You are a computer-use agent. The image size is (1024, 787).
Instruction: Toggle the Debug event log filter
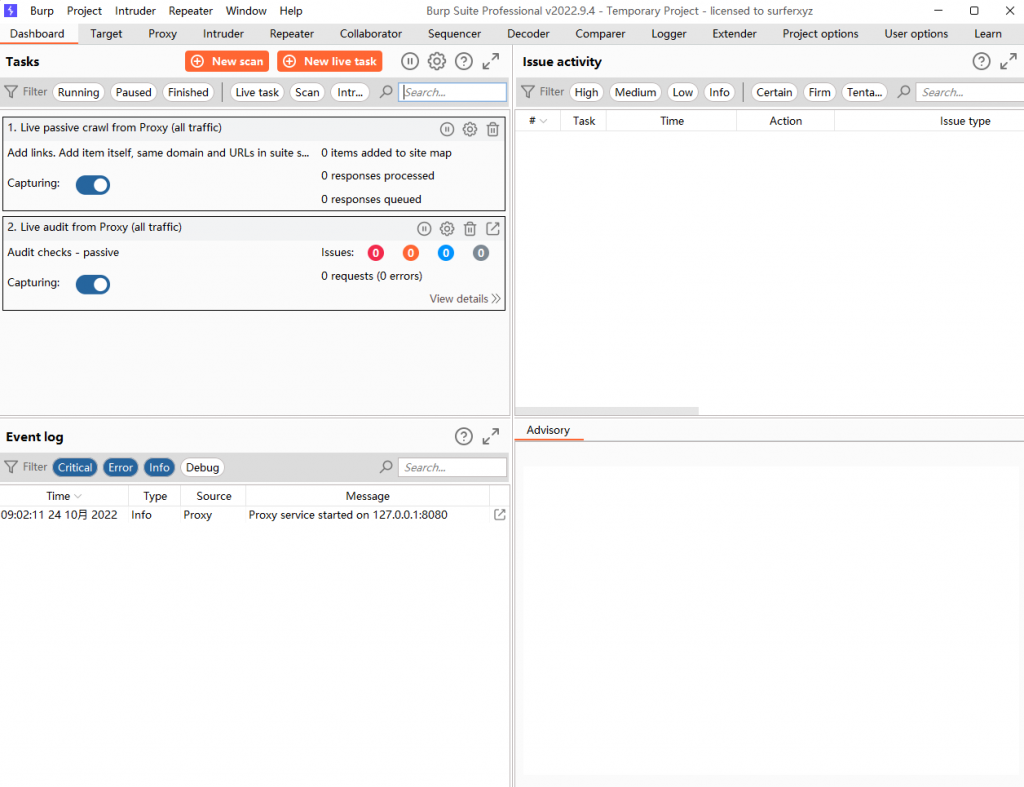coord(202,467)
